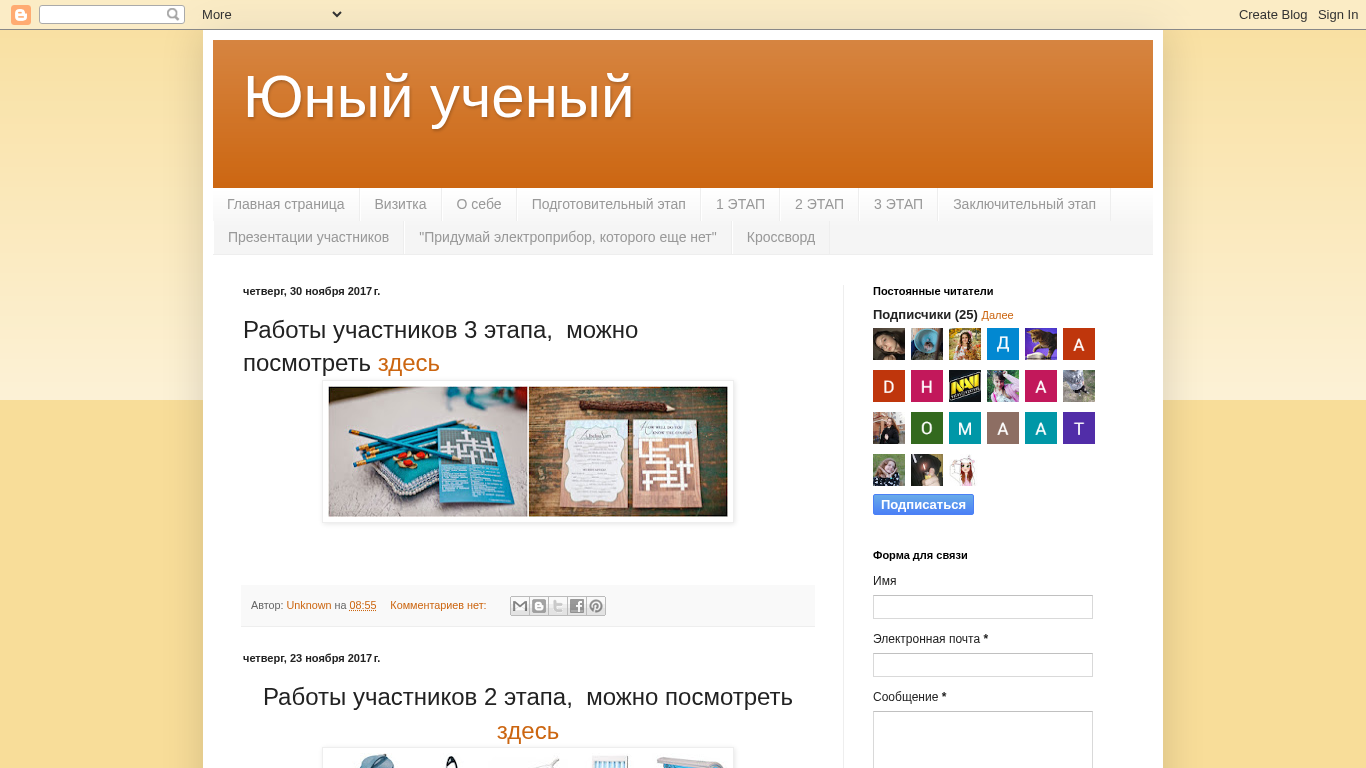Open the Create Blog link
Viewport: 1366px width, 768px height.
point(1272,14)
